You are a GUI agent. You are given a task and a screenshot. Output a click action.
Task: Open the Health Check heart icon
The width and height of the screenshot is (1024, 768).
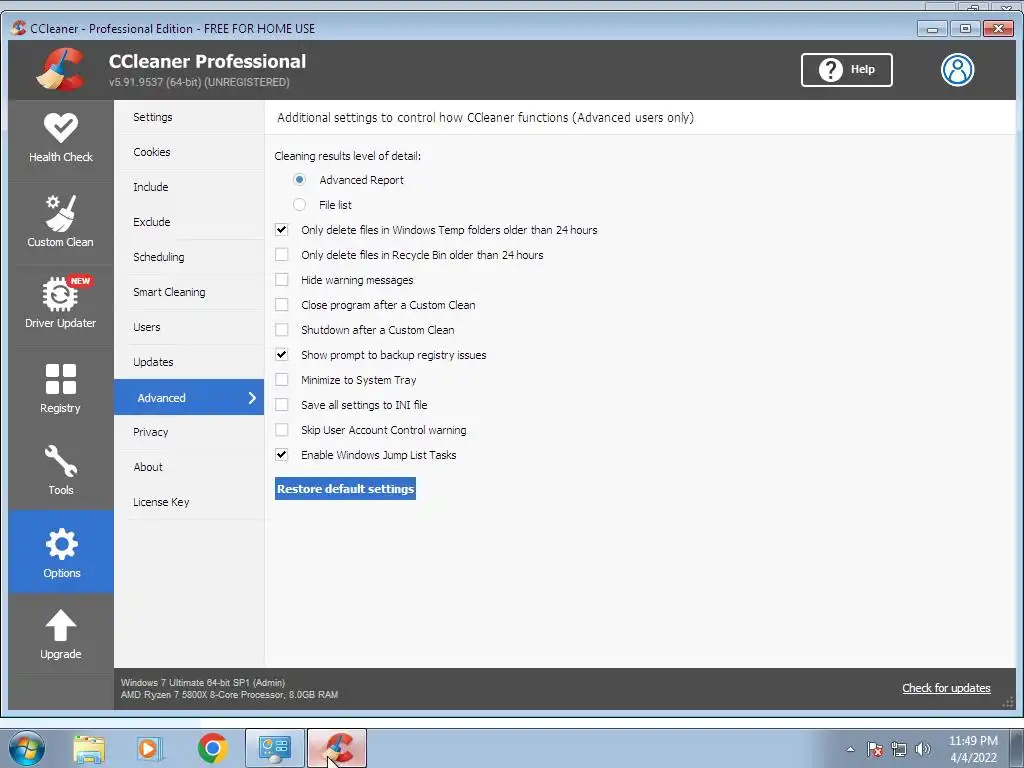61,127
